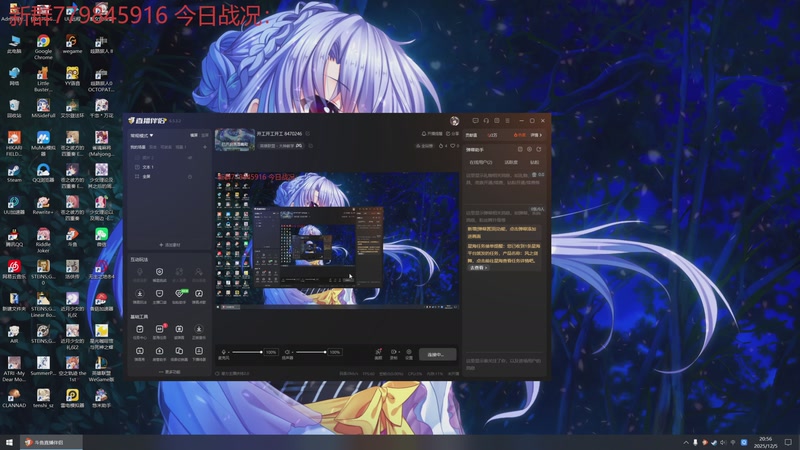Select 斗鱼直播伴侣 taskbar button
The image size is (800, 450).
click(x=50, y=442)
